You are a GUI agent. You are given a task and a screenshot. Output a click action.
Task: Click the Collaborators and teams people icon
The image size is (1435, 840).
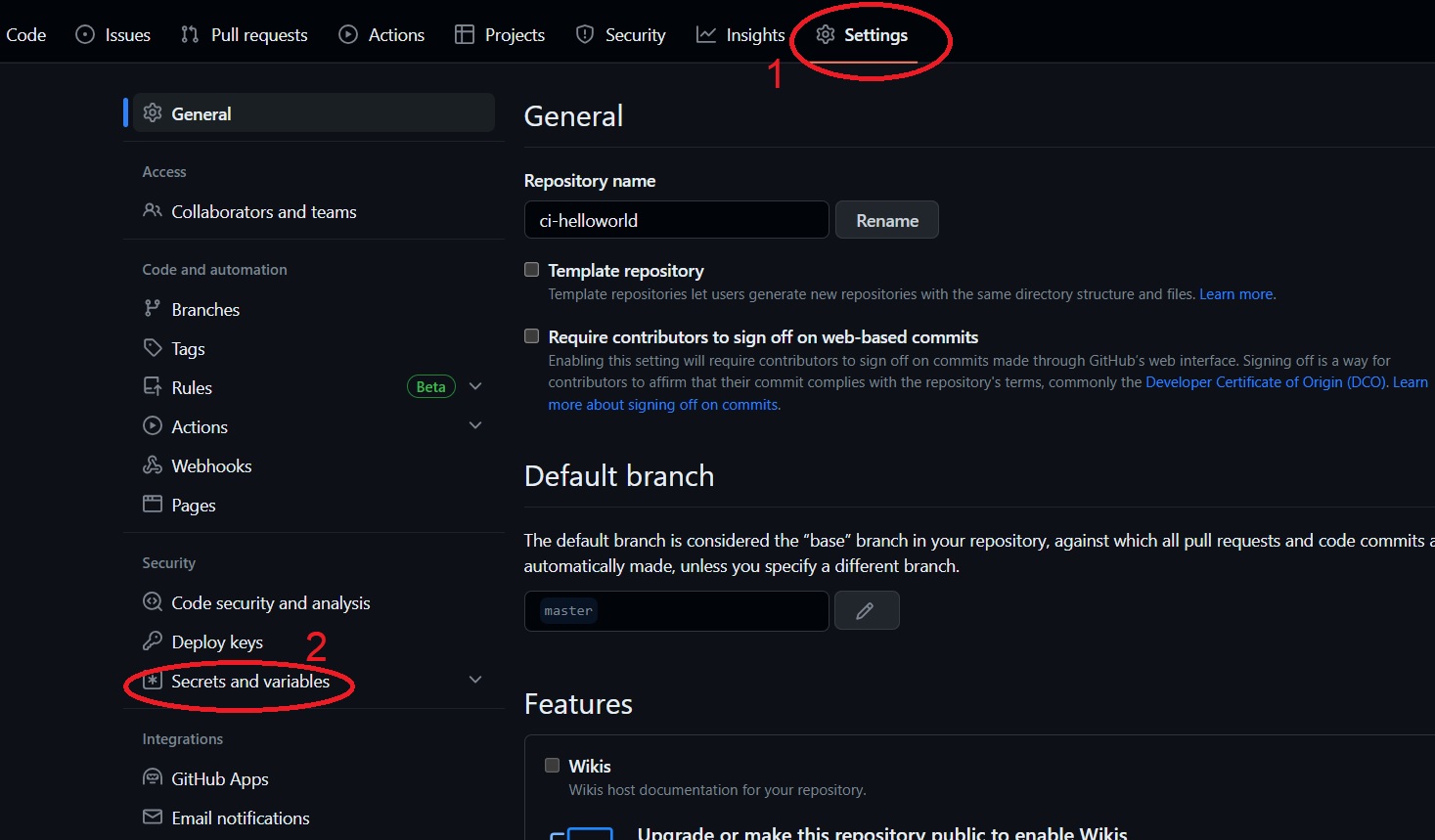pos(153,211)
